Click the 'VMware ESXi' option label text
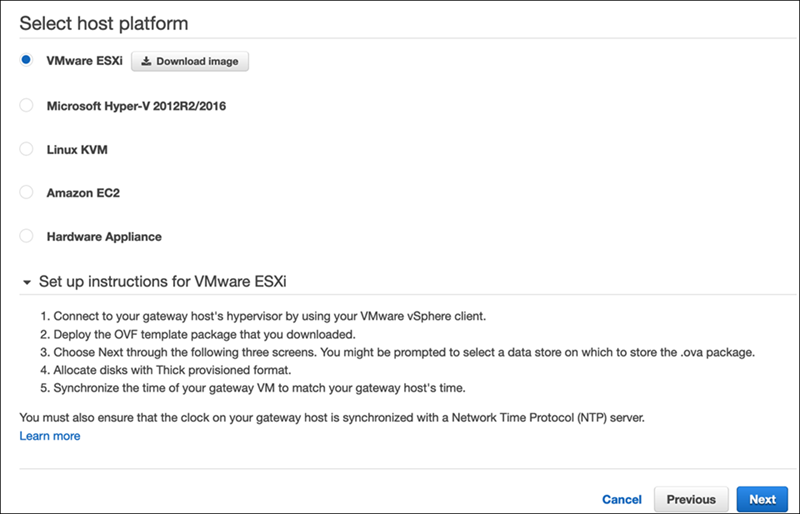 (85, 61)
